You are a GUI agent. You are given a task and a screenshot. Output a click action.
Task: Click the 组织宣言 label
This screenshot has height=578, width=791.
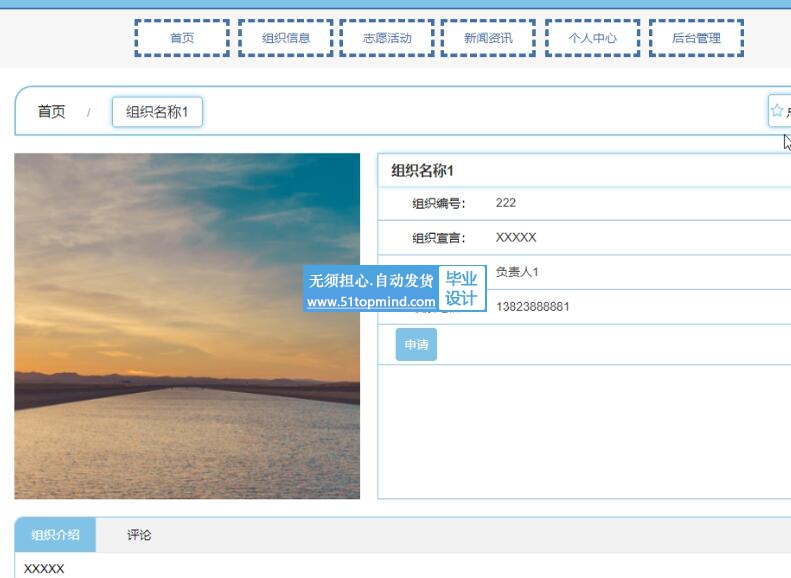click(x=438, y=238)
